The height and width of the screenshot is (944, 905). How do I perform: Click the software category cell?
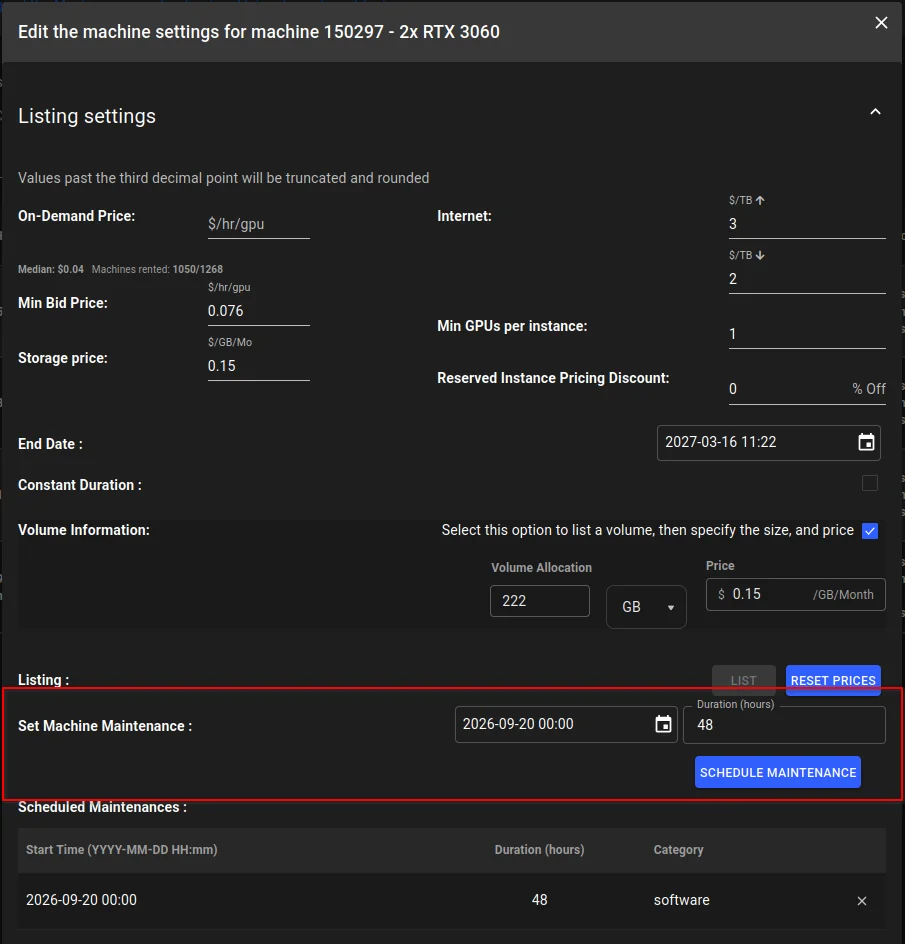pos(682,900)
